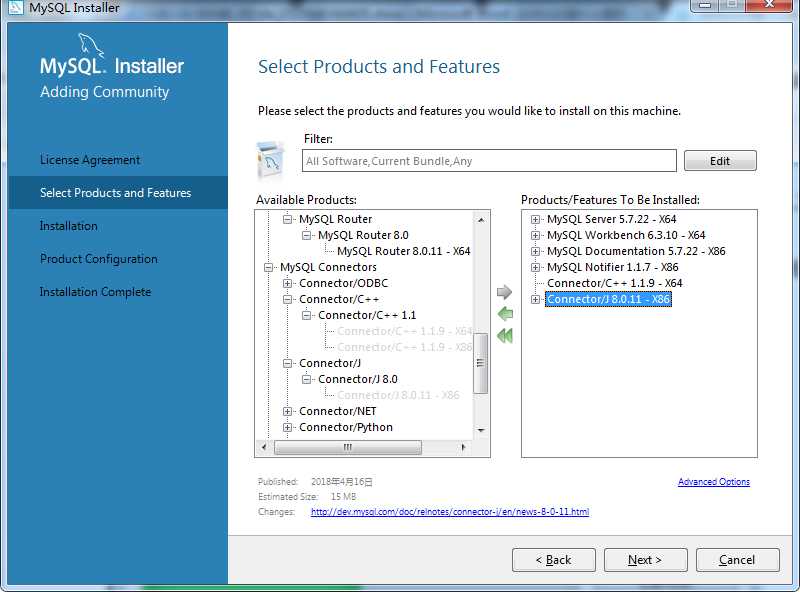Go to License Agreement step
The width and height of the screenshot is (800, 592).
pos(90,160)
